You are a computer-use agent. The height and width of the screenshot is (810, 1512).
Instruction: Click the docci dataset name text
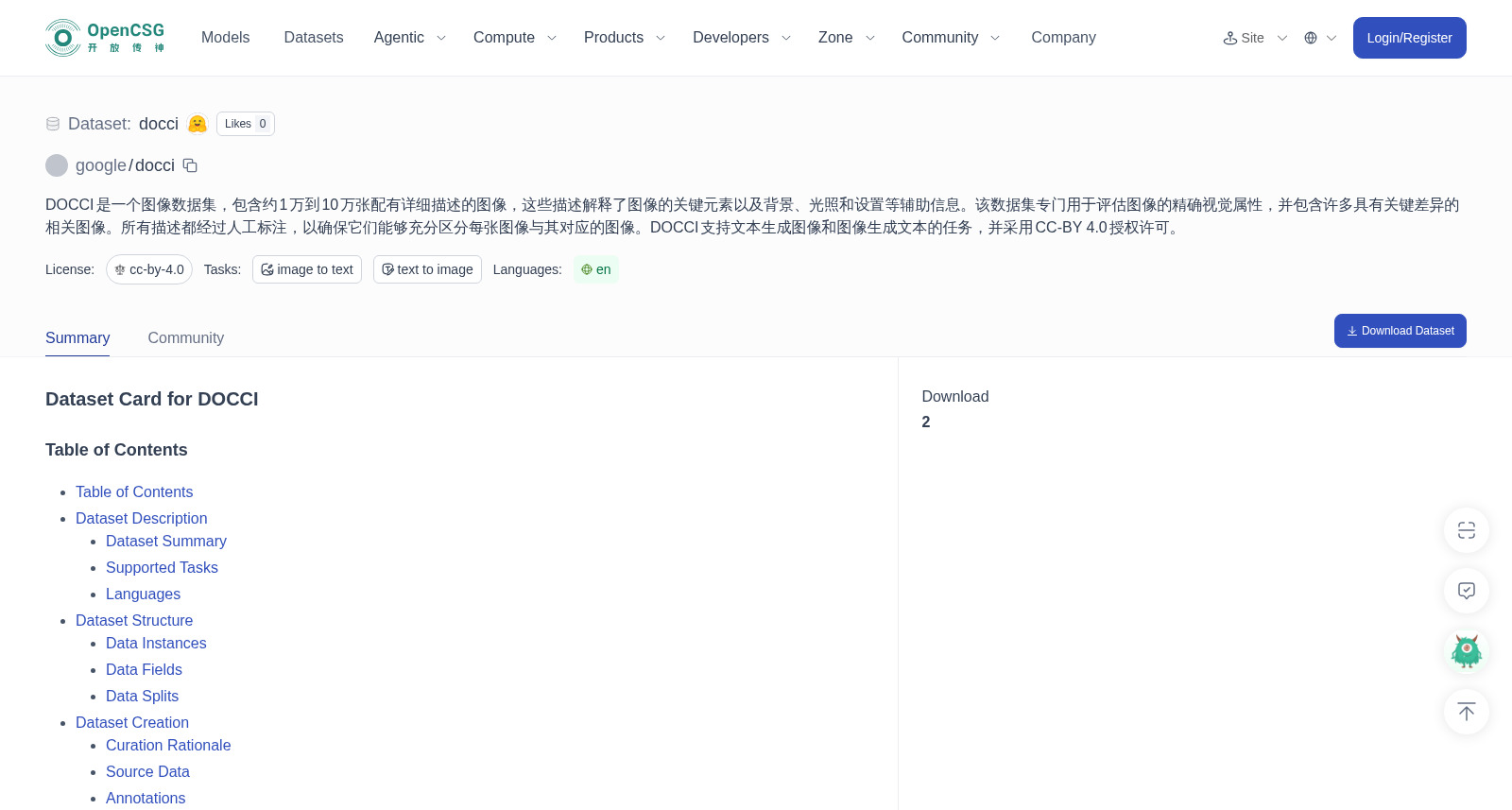click(159, 124)
